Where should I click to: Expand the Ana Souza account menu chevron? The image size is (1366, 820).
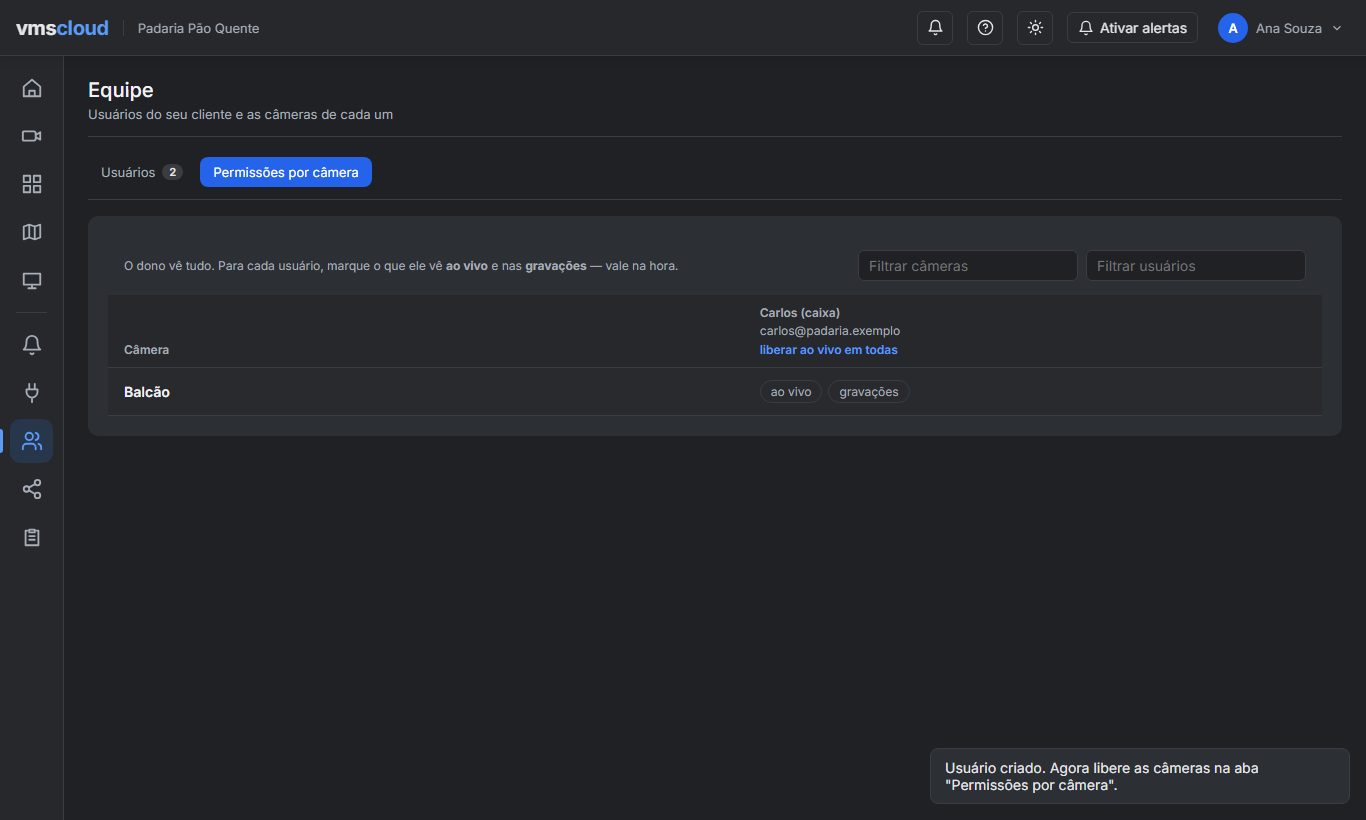[x=1337, y=28]
